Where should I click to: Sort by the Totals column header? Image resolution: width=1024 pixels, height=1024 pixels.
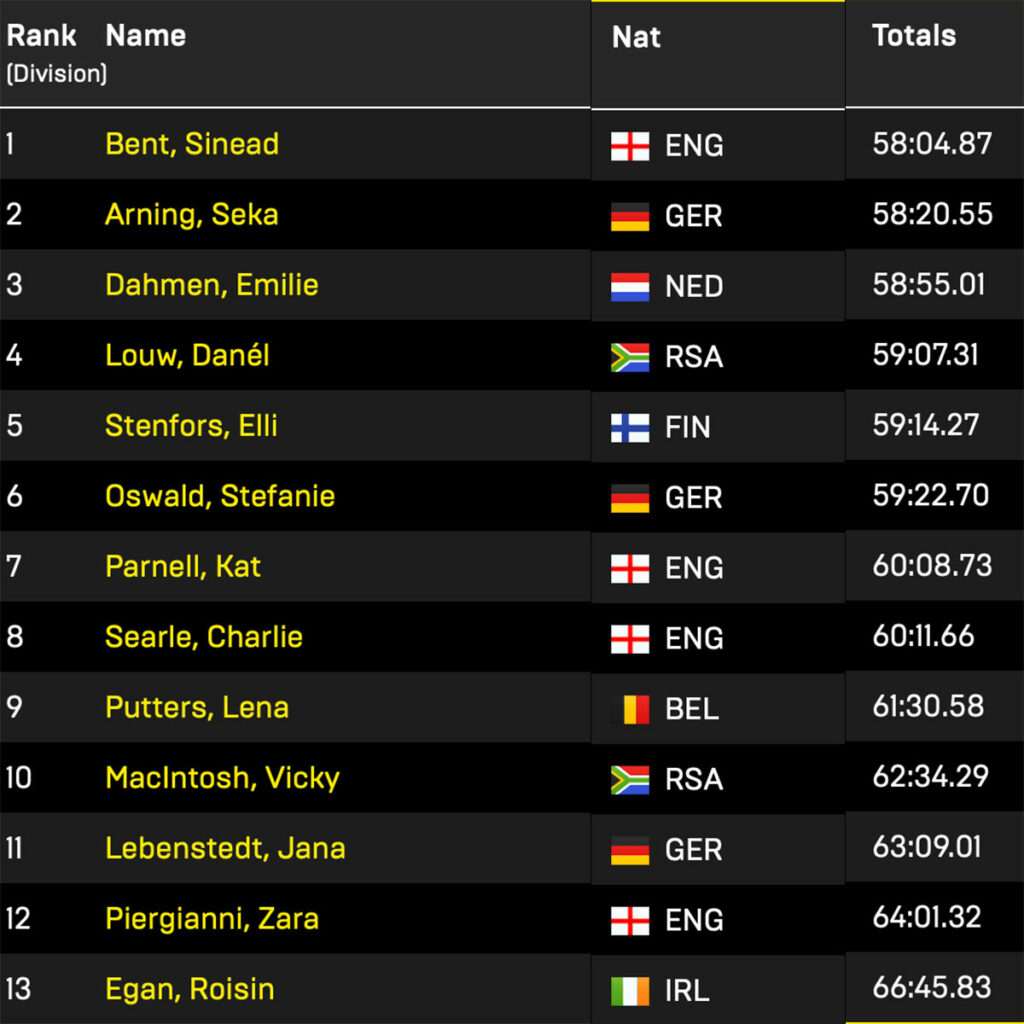pyautogui.click(x=914, y=36)
